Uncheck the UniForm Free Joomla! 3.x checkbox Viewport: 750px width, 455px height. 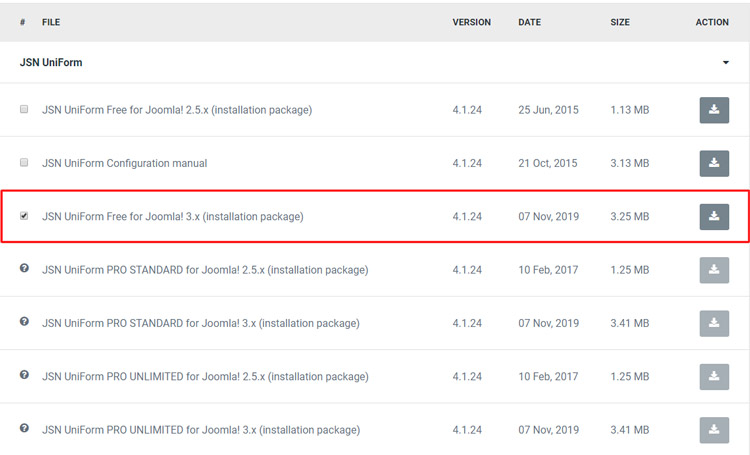pos(24,216)
